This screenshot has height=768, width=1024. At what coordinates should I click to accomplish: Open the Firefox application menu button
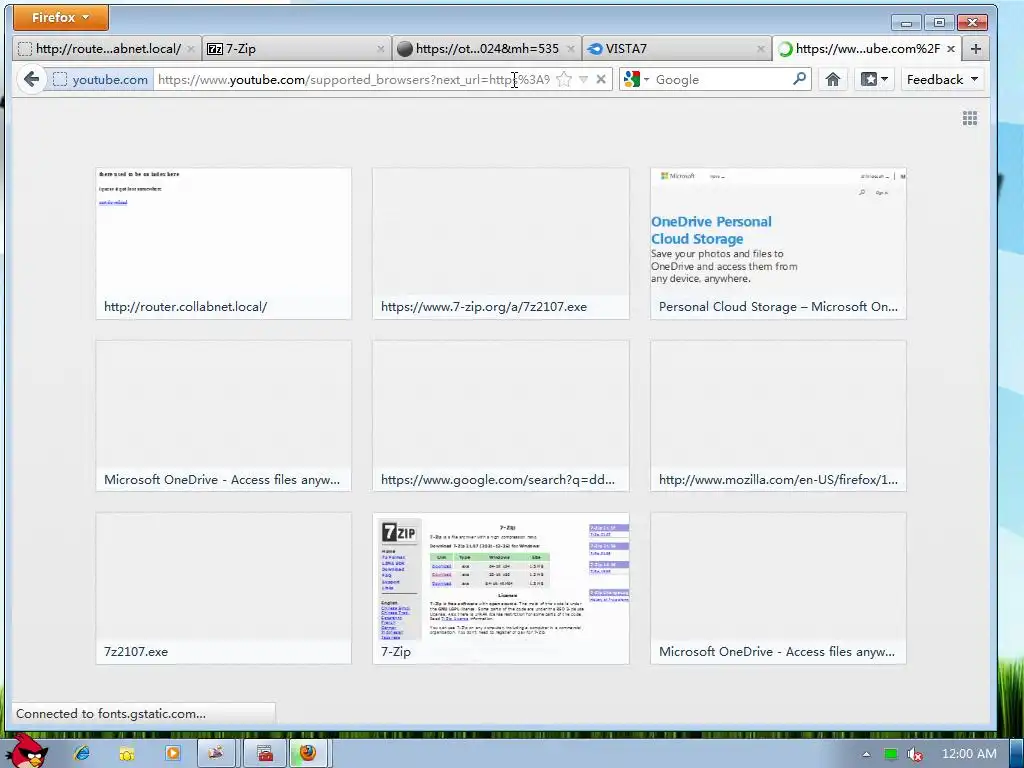(x=61, y=18)
